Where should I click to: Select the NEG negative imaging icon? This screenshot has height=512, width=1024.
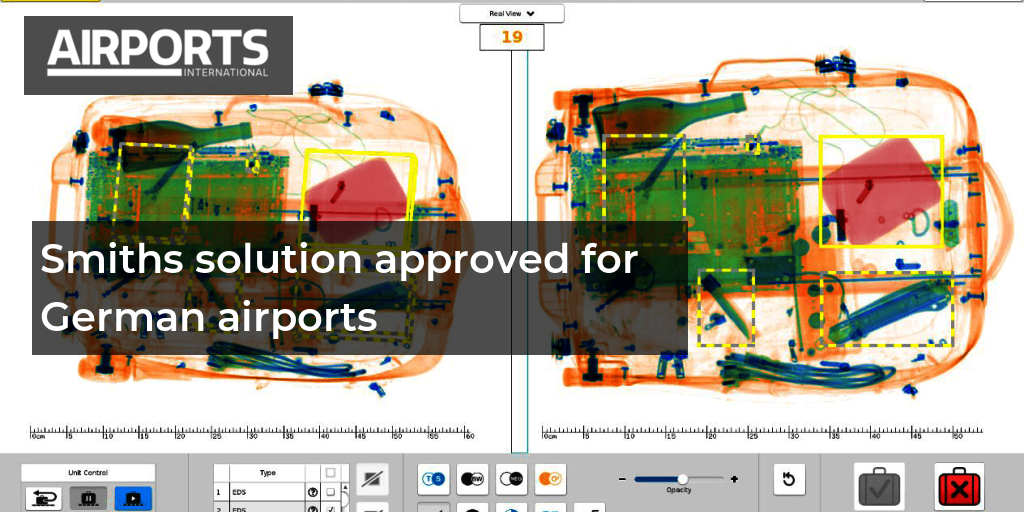point(511,480)
